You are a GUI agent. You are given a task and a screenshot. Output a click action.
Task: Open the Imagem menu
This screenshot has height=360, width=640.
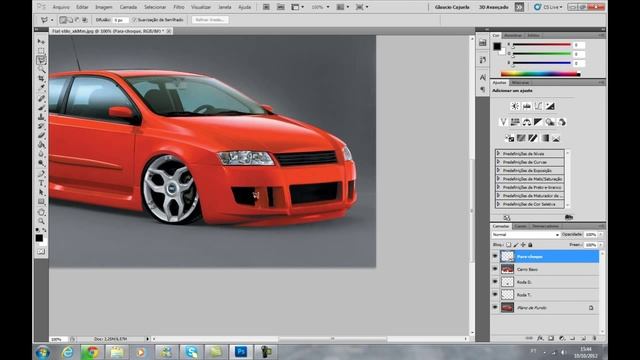(104, 7)
